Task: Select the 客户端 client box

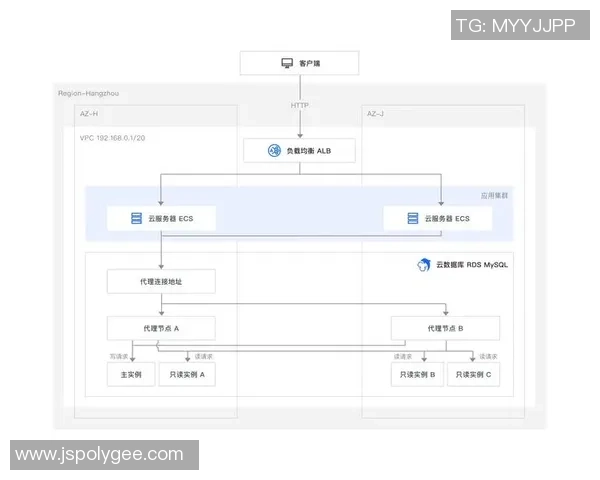Action: [300, 63]
